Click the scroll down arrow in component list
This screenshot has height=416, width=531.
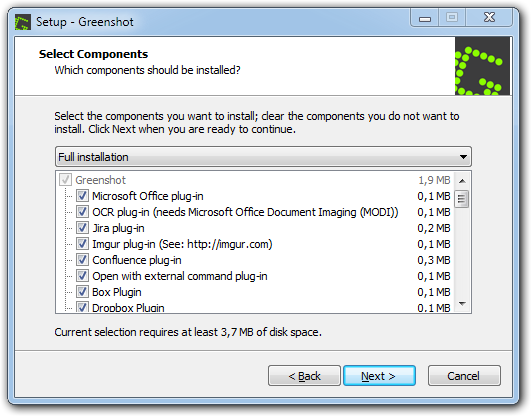point(462,304)
